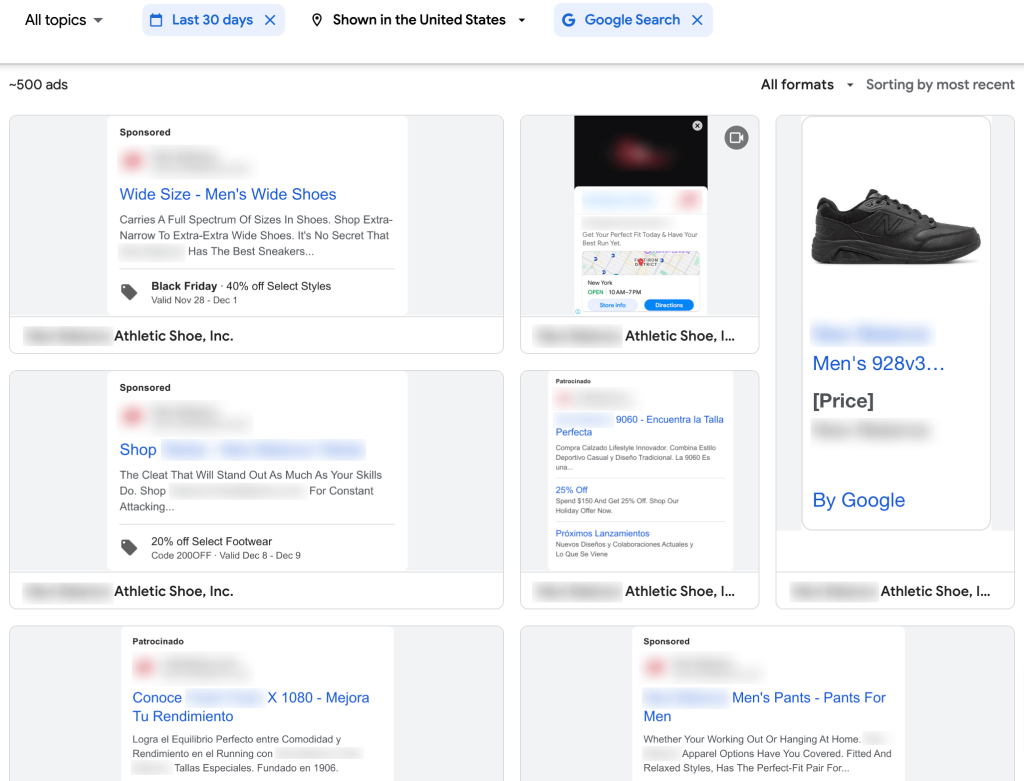Click the Google G logo in the Google Search chip

(570, 19)
